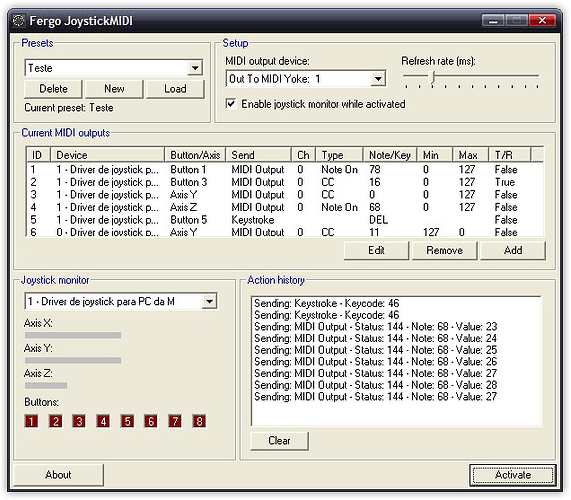Click joystick button indicator 1
Screen dimensions: 571x500
31,421
